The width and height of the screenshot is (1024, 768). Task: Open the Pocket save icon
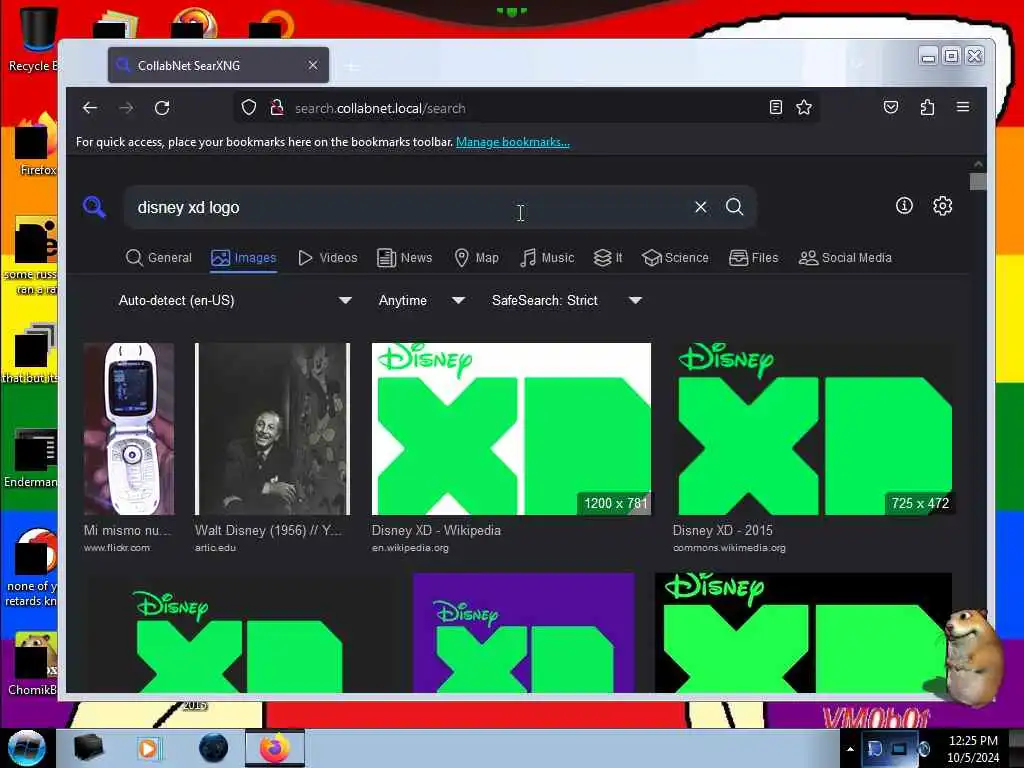(x=891, y=107)
